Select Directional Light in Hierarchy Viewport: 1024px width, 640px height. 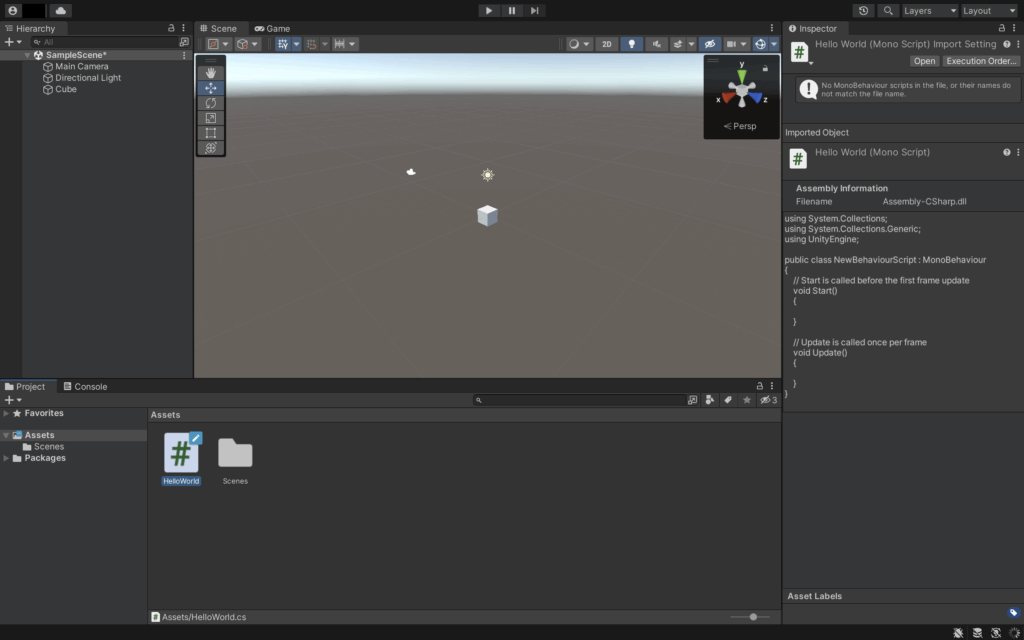click(88, 78)
